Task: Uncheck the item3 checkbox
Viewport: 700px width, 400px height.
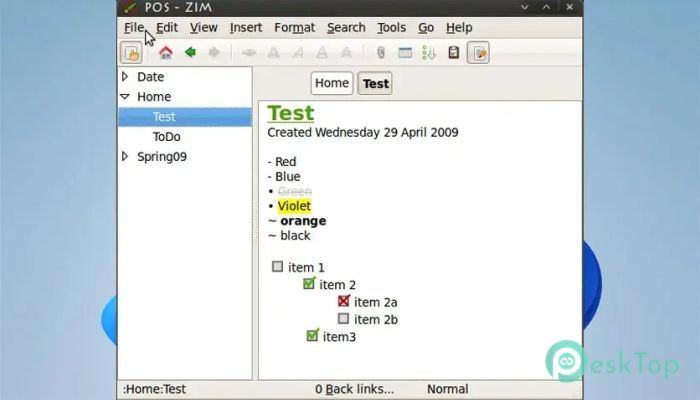Action: [312, 335]
